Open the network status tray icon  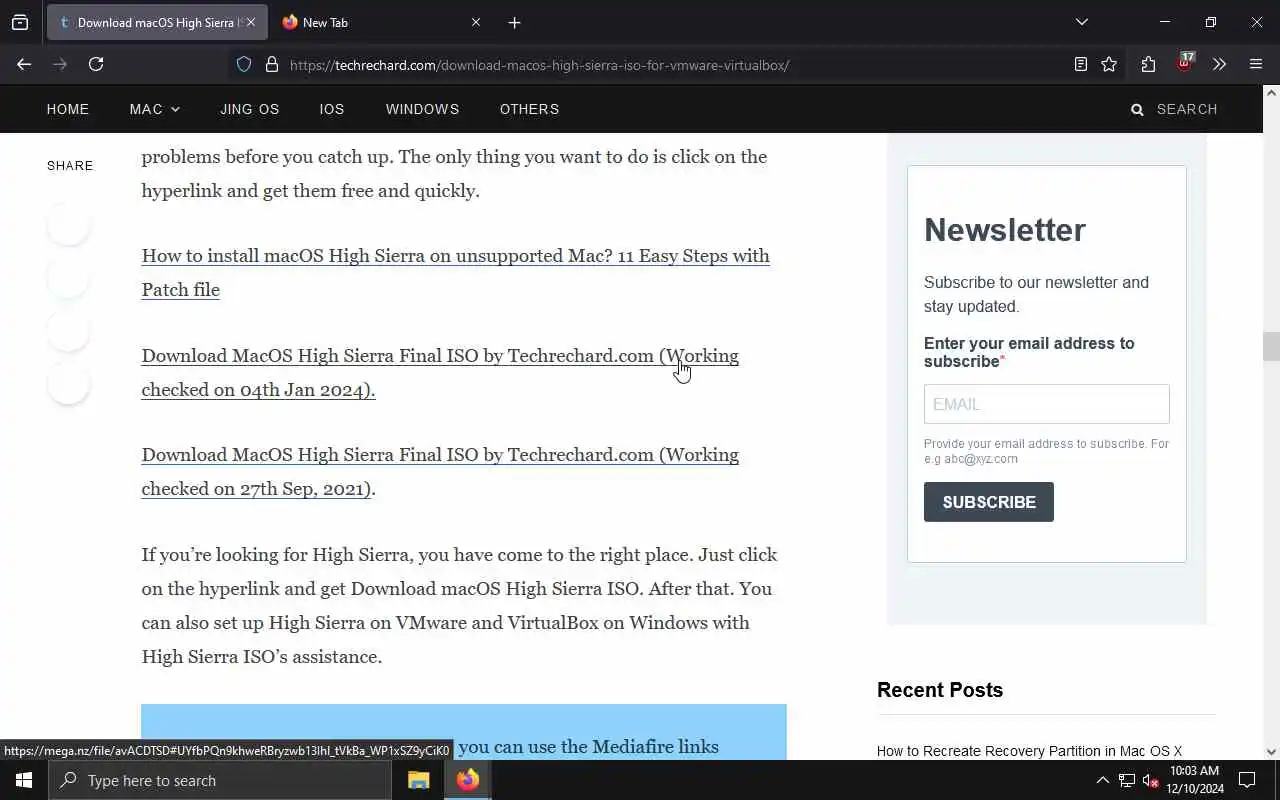click(1126, 780)
